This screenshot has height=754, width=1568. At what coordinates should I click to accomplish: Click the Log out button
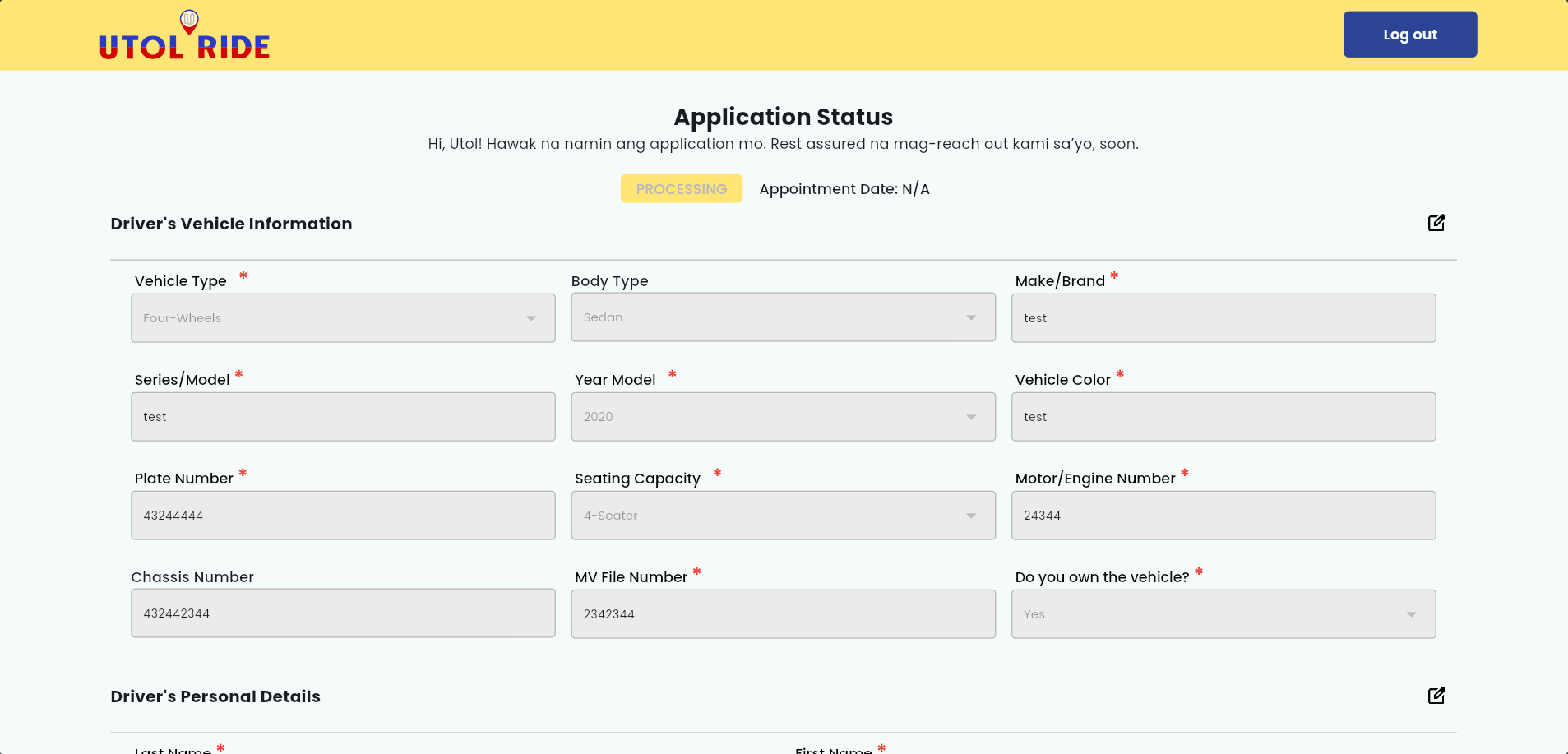pyautogui.click(x=1409, y=35)
